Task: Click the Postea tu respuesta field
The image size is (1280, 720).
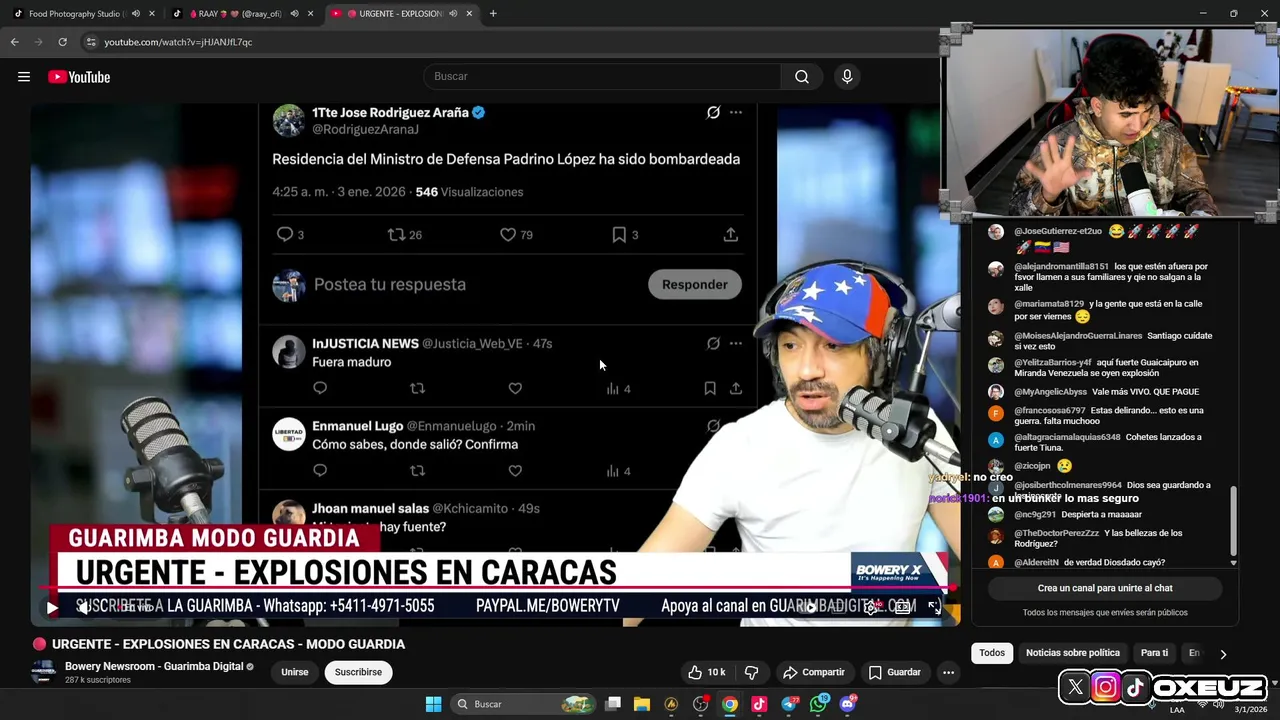Action: coord(390,285)
